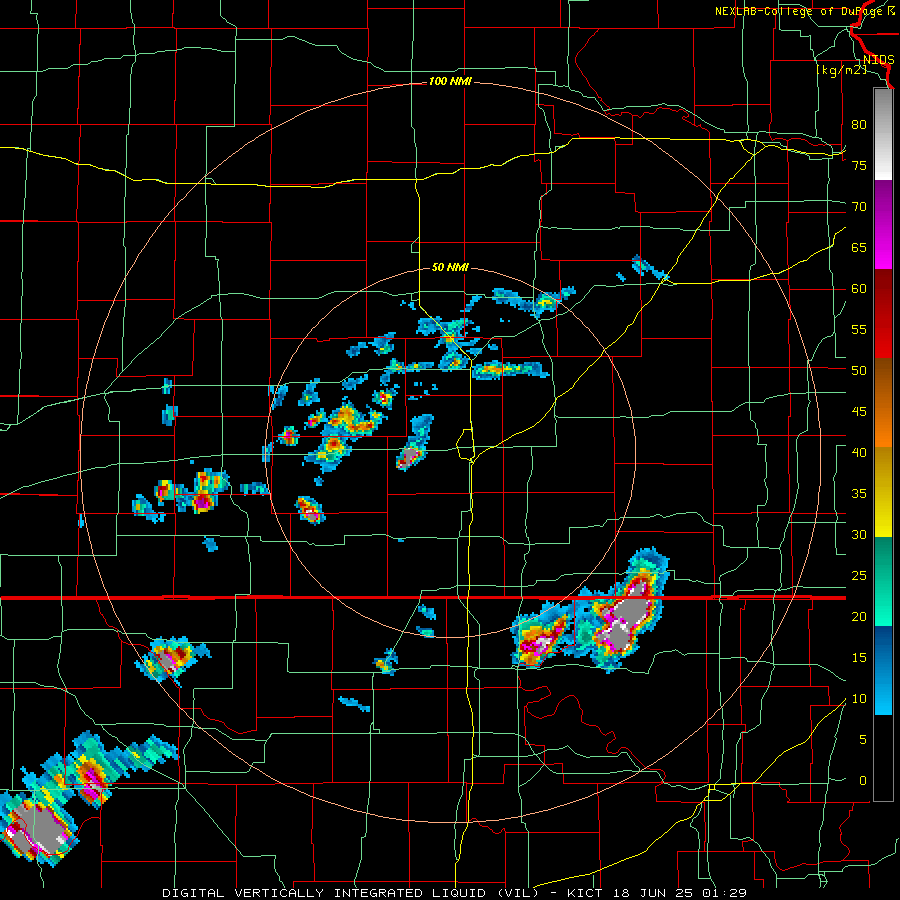The image size is (900, 900).
Task: Pick the white segment of the color bar
Action: pyautogui.click(x=883, y=162)
